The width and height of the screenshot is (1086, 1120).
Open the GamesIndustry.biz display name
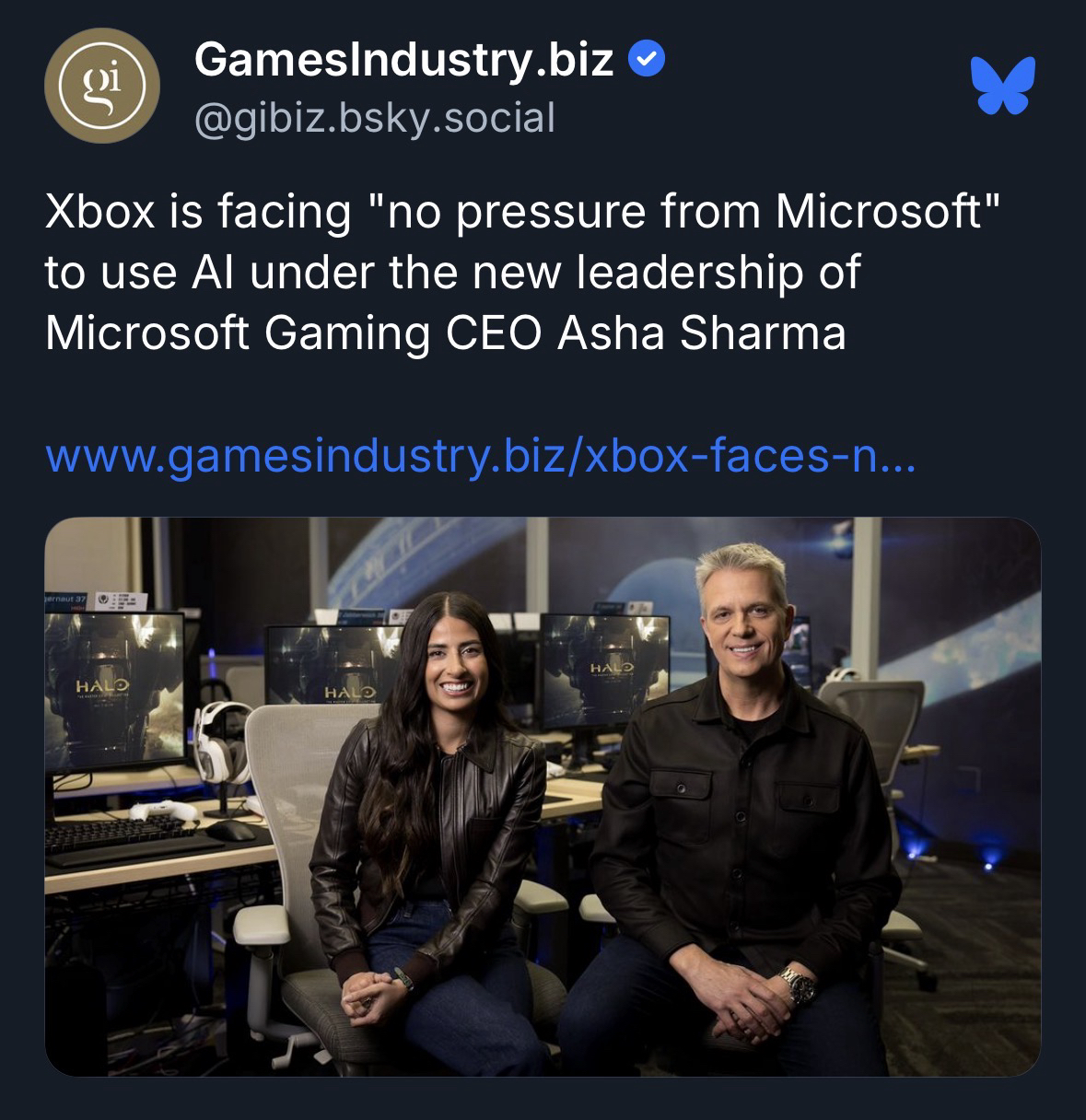(x=403, y=61)
